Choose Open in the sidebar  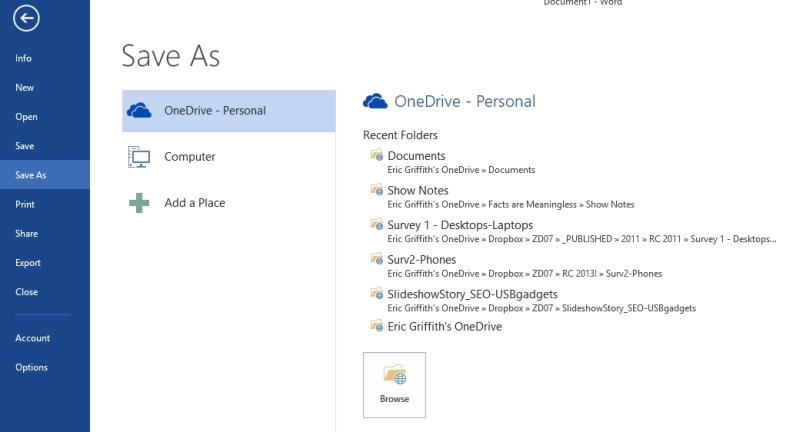(x=26, y=117)
